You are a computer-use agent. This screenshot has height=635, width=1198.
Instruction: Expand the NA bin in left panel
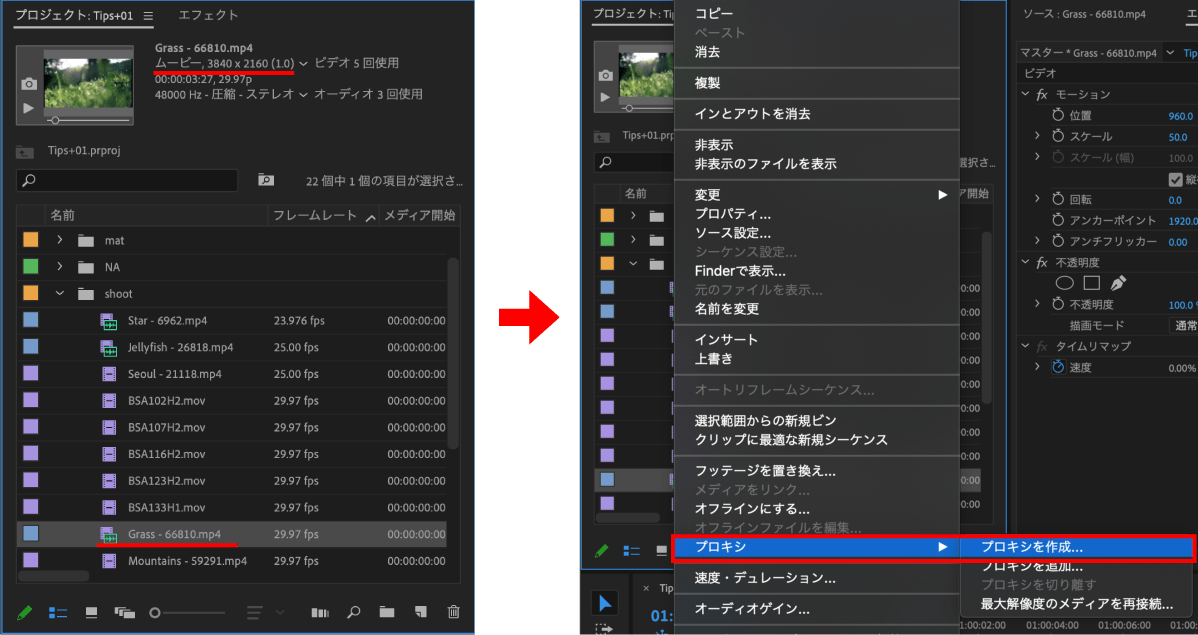point(60,267)
